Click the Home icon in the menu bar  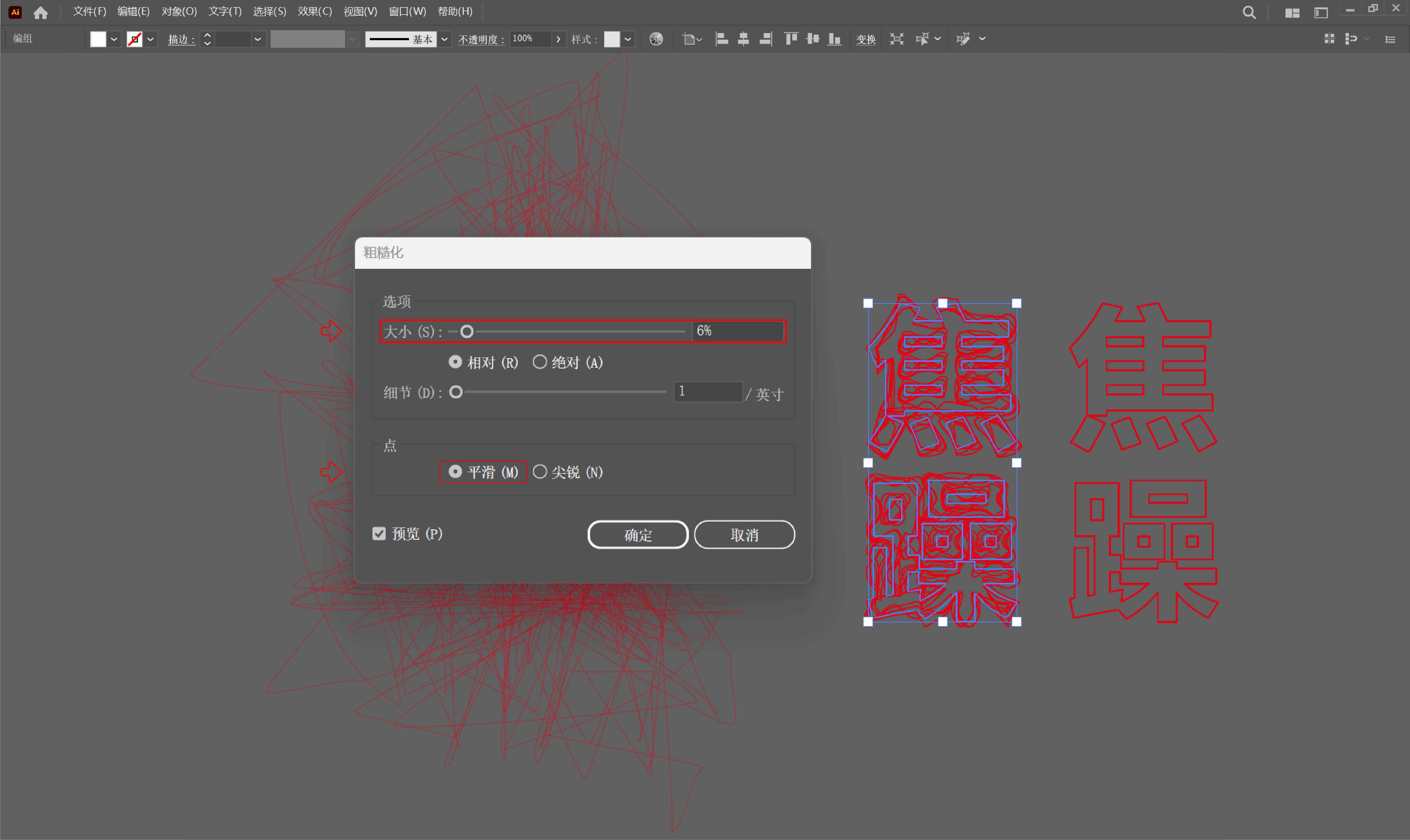pos(41,12)
